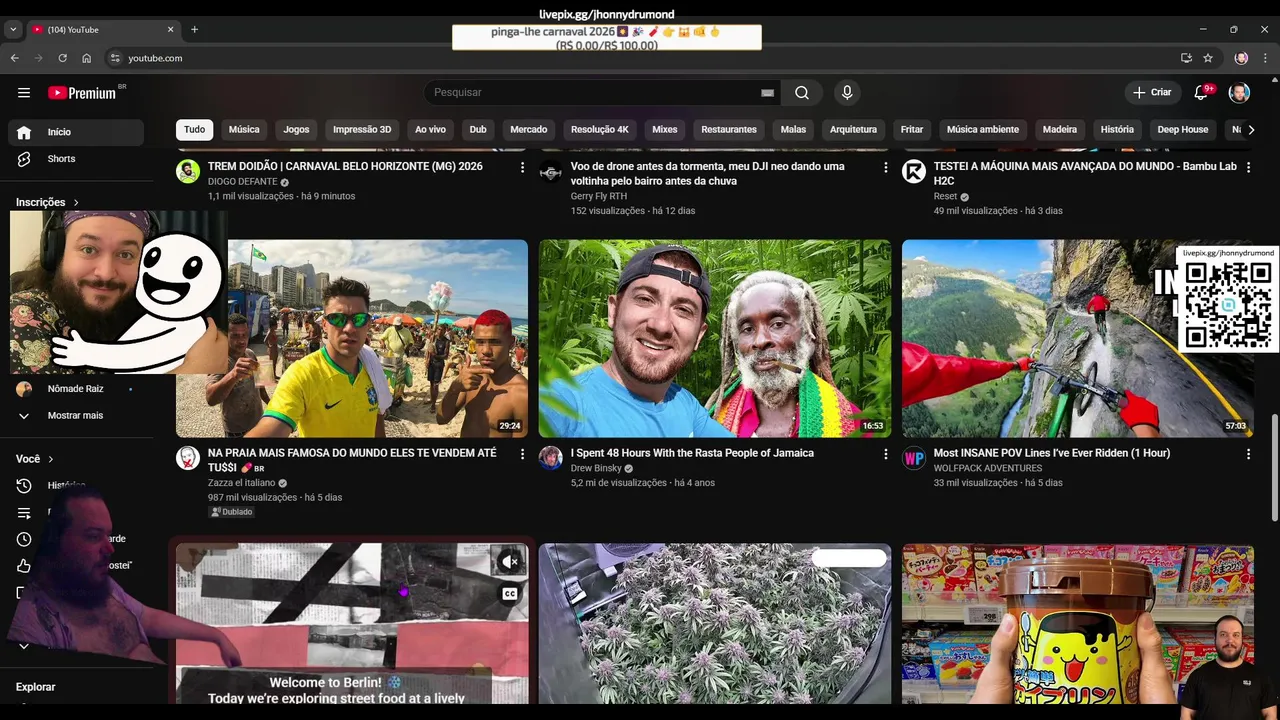Screen dimensions: 1280x720
Task: Open DIOGO DEFANTE channel name link
Action: point(241,182)
